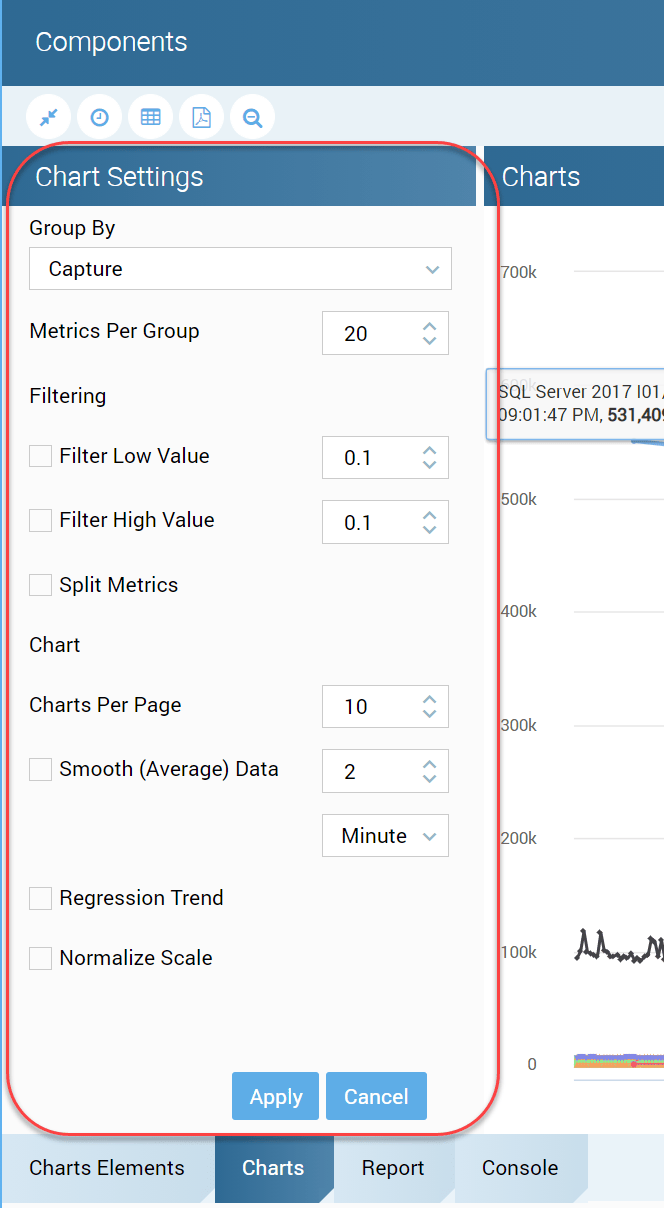Viewport: 664px width, 1208px height.
Task: Click the zoom out magnifier icon
Action: [252, 117]
